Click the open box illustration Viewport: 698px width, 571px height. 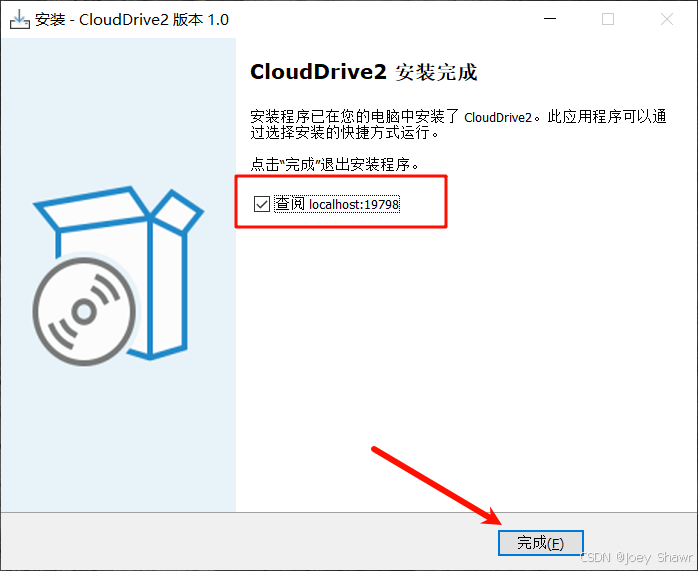pos(119,272)
